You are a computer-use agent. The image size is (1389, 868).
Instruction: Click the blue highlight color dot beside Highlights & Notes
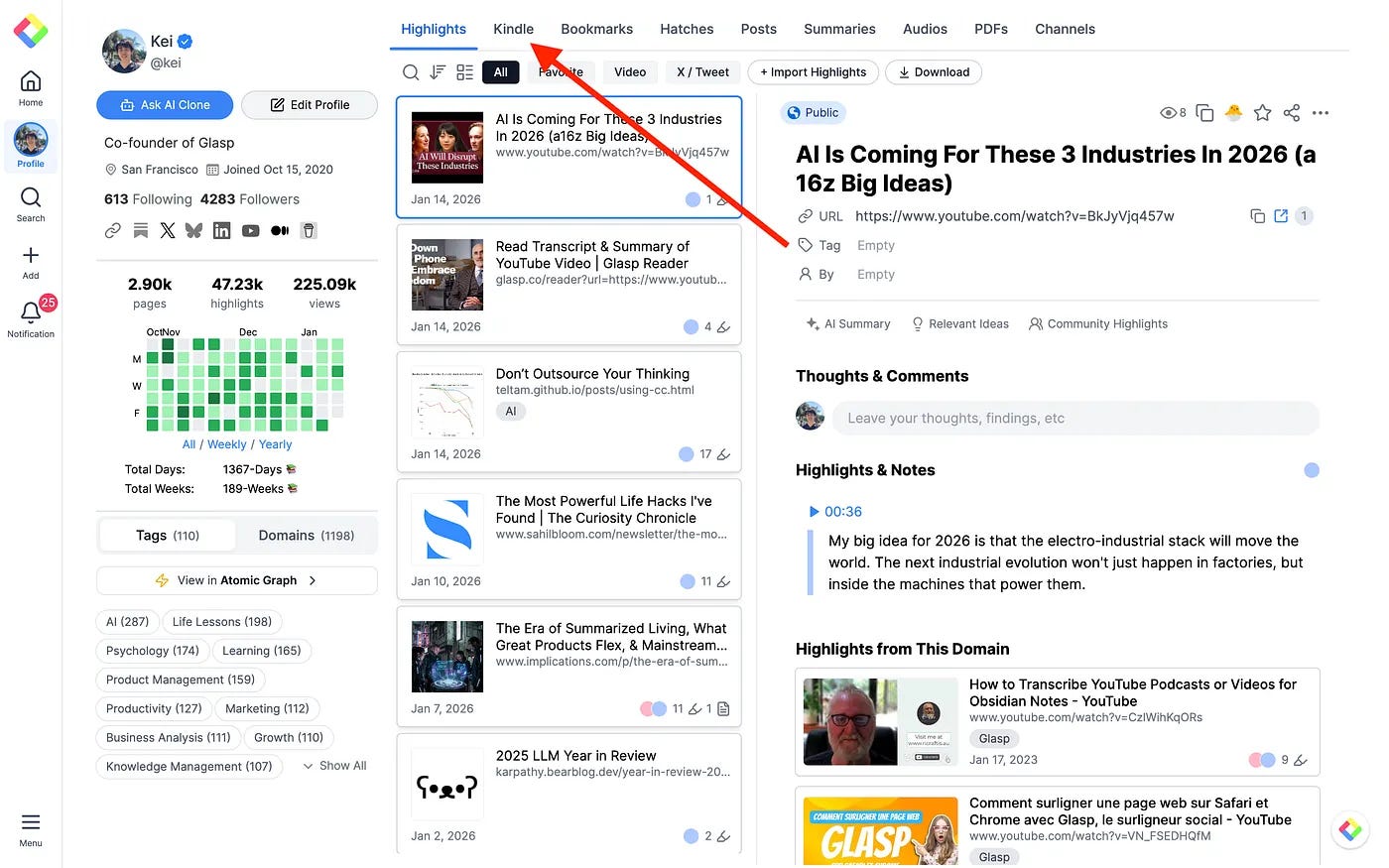click(1312, 470)
